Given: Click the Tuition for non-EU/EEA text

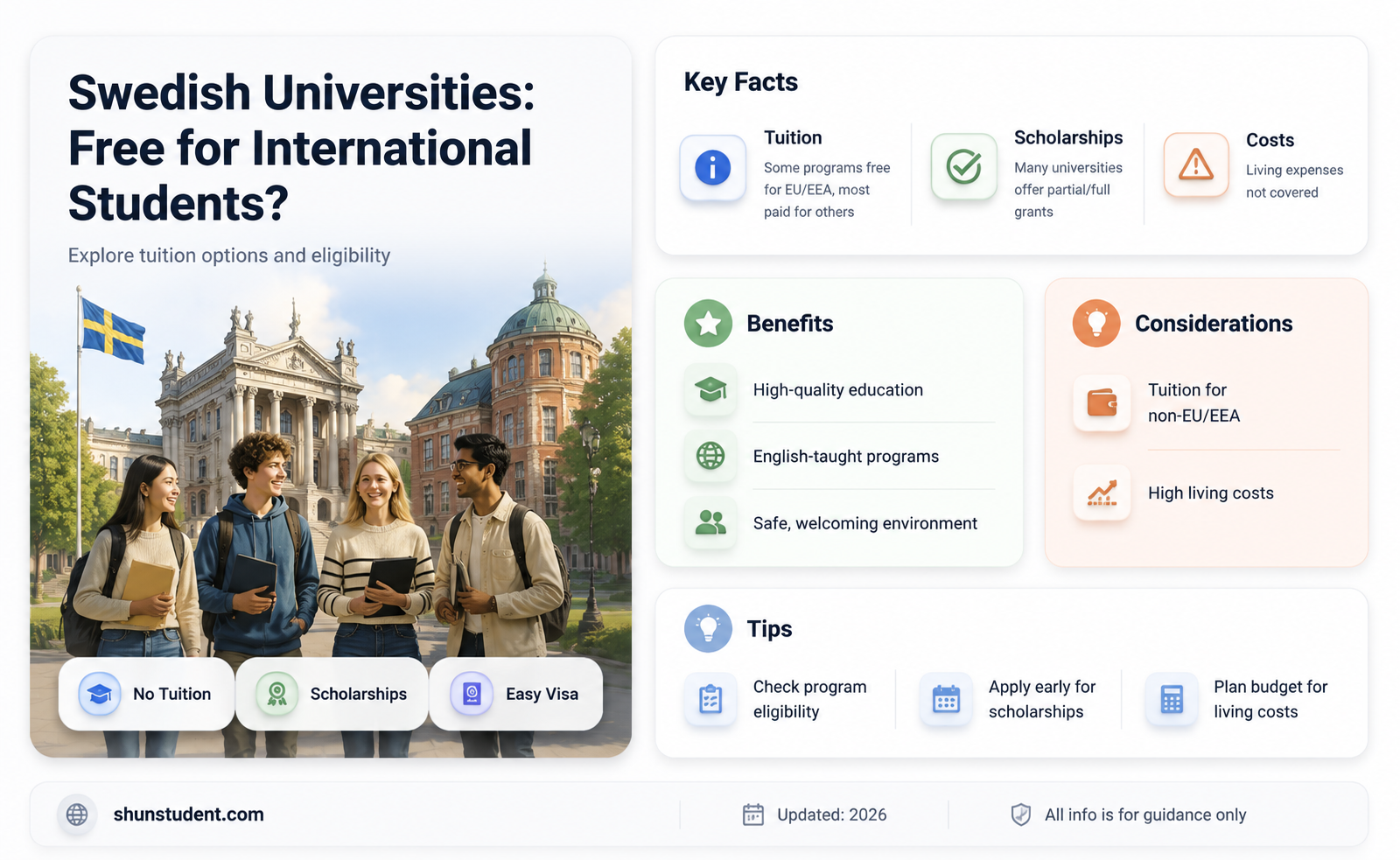Looking at the screenshot, I should tap(1193, 402).
